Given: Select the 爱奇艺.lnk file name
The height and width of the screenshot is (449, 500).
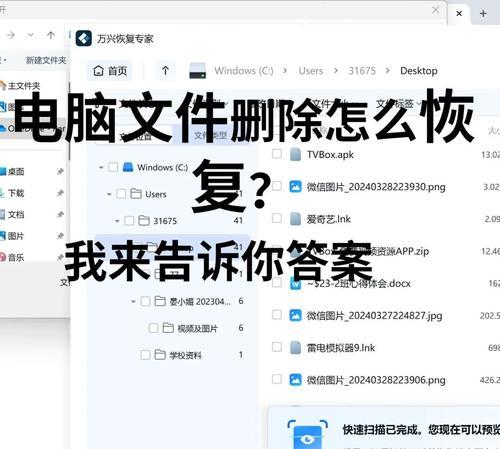Looking at the screenshot, I should click(x=328, y=219).
